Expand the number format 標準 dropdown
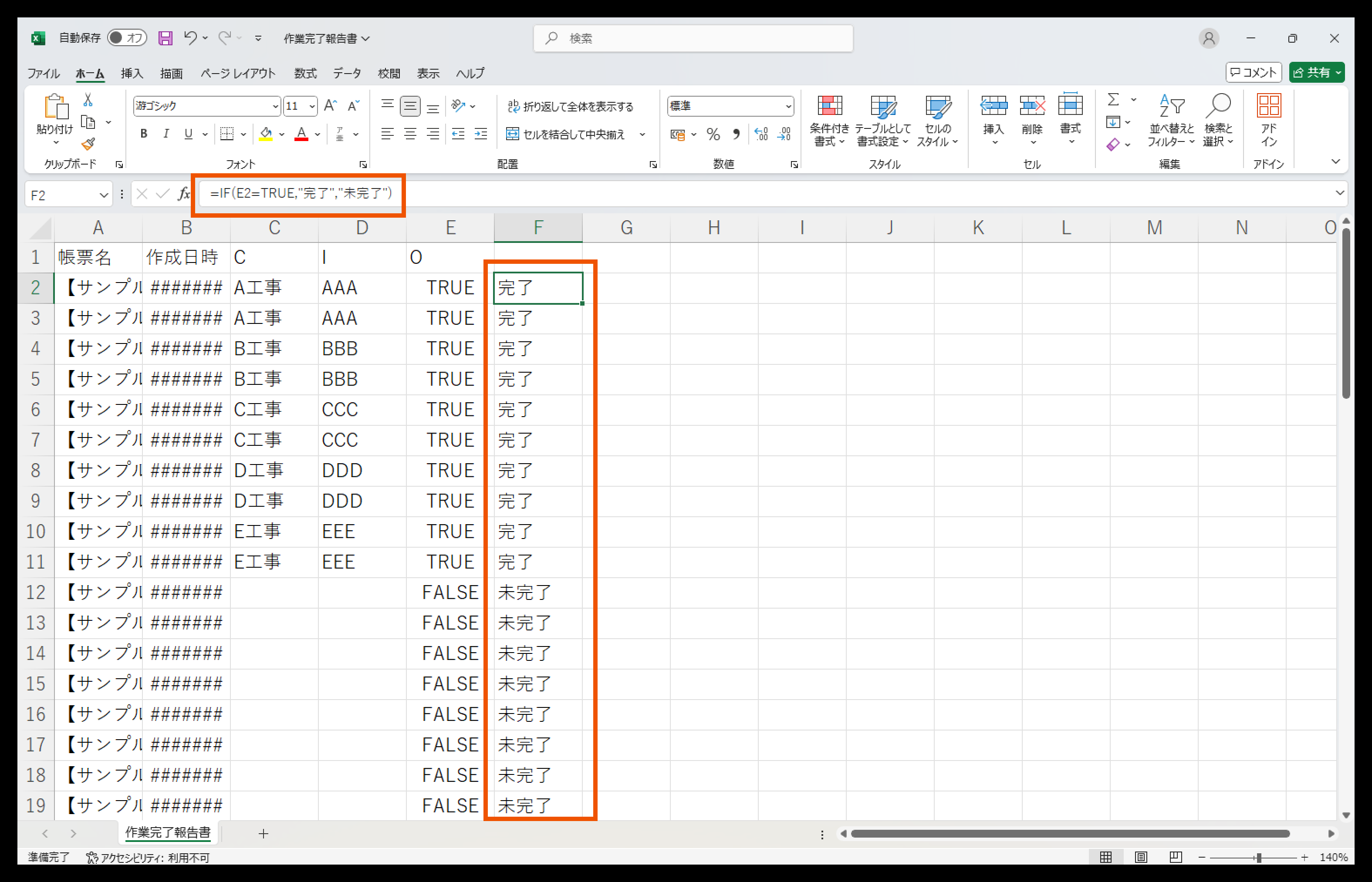 [x=788, y=107]
